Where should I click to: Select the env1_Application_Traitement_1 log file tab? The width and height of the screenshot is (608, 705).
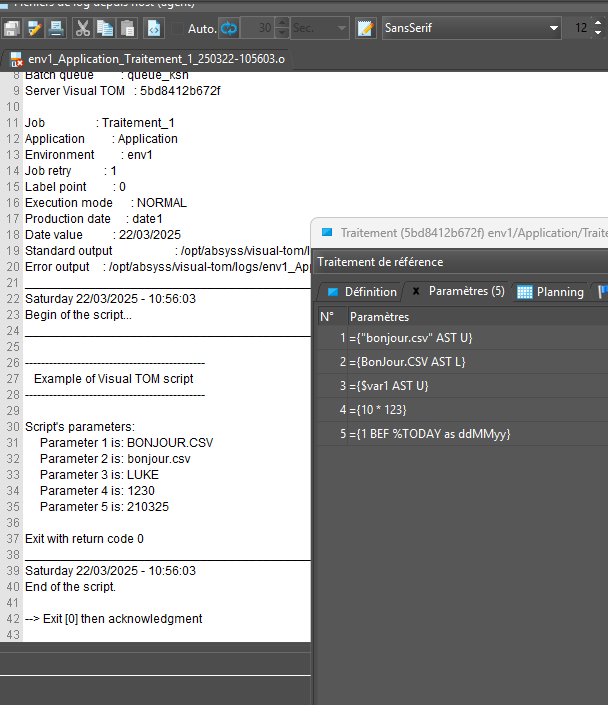[148, 59]
